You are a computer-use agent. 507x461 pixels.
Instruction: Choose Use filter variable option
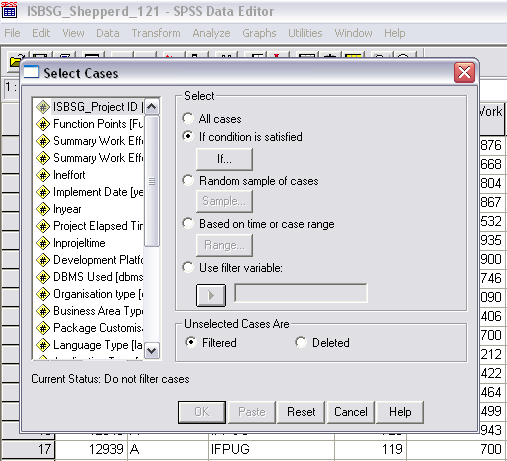click(x=188, y=267)
